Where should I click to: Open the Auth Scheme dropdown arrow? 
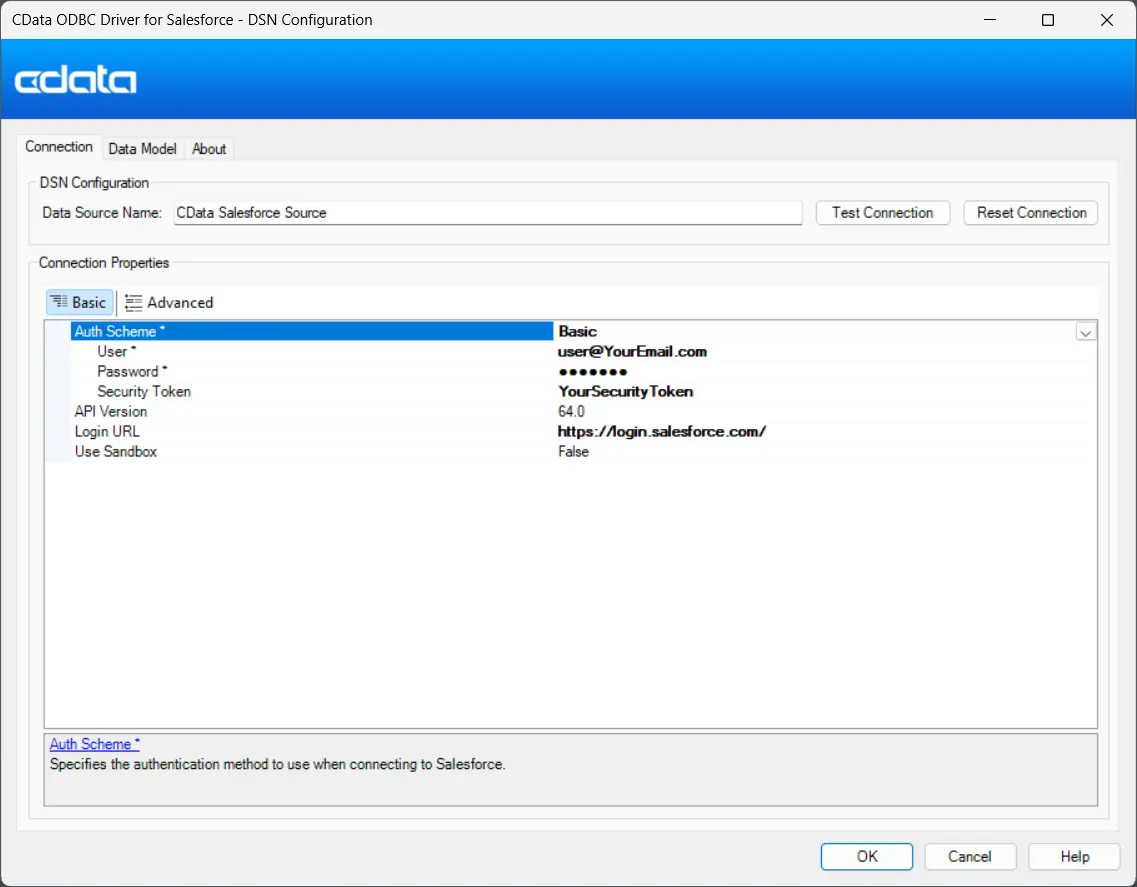tap(1085, 332)
